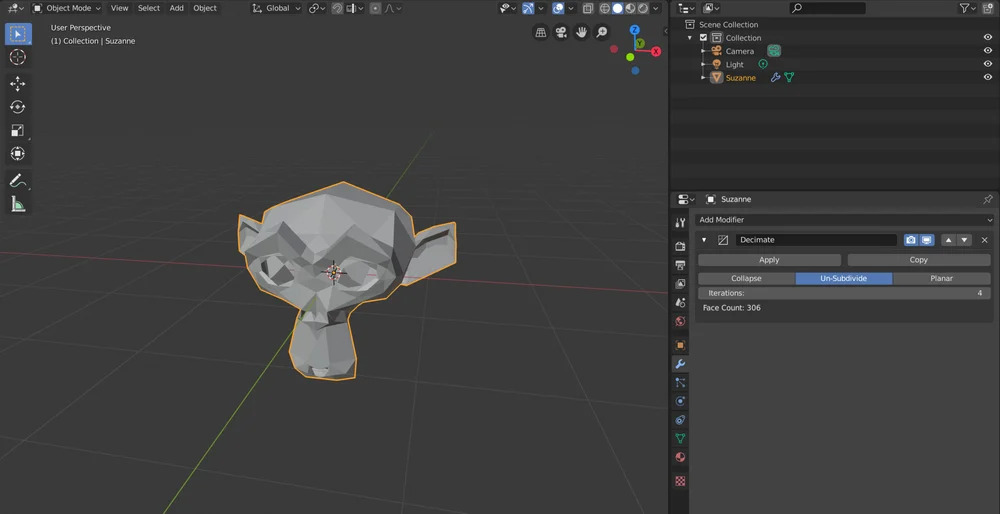Select the Cursor tool in toolbar
Image resolution: width=1000 pixels, height=514 pixels.
click(x=18, y=57)
